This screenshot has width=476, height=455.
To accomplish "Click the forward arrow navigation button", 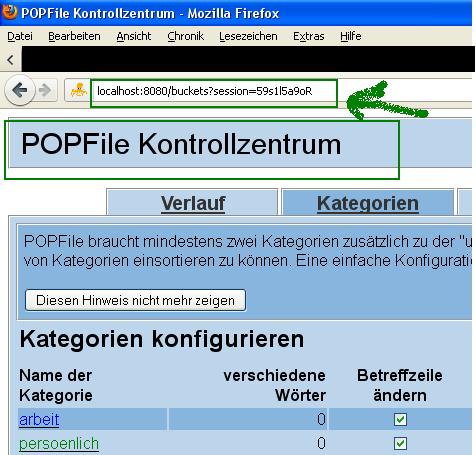I will coord(45,90).
